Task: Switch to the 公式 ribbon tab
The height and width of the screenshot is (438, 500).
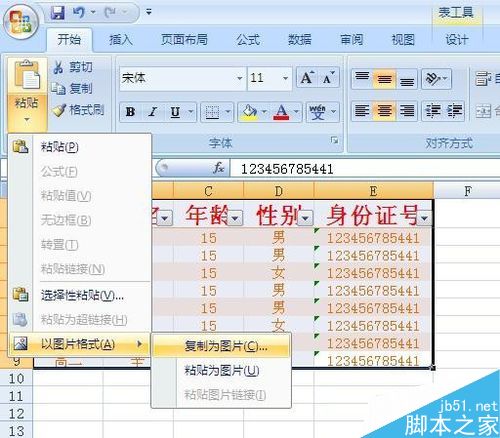Action: coord(248,39)
